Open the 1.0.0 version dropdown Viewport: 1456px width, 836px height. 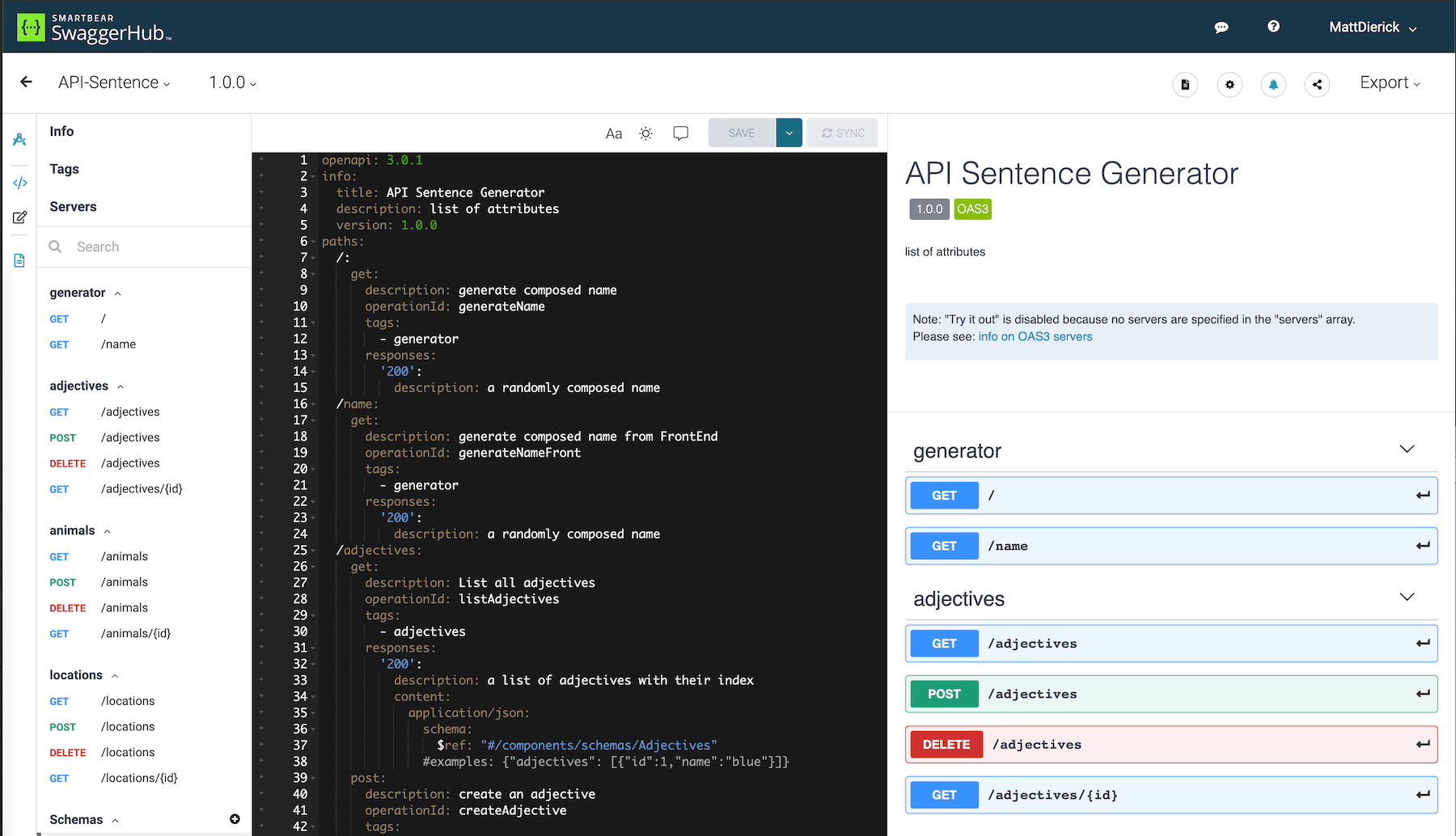231,82
